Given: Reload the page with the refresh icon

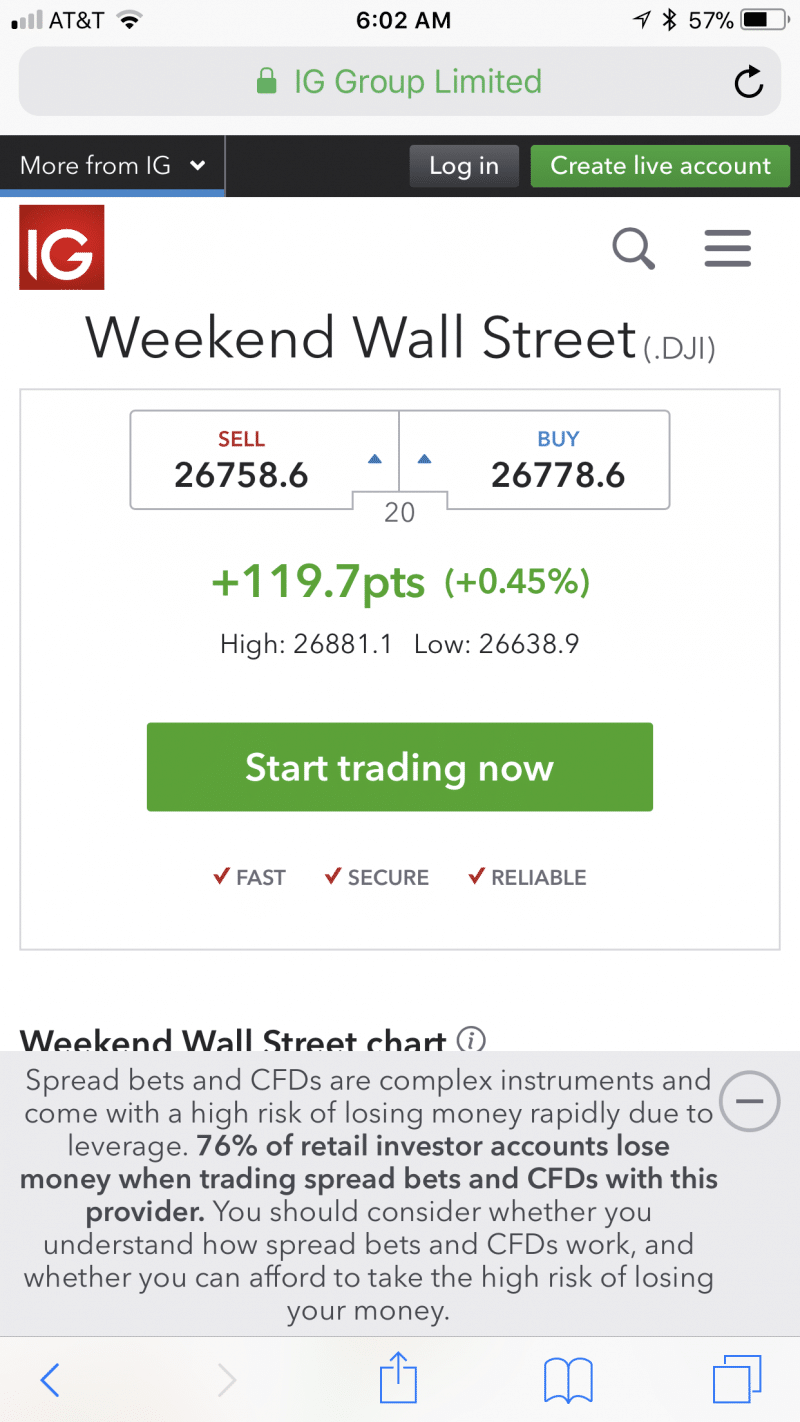Looking at the screenshot, I should pyautogui.click(x=748, y=83).
